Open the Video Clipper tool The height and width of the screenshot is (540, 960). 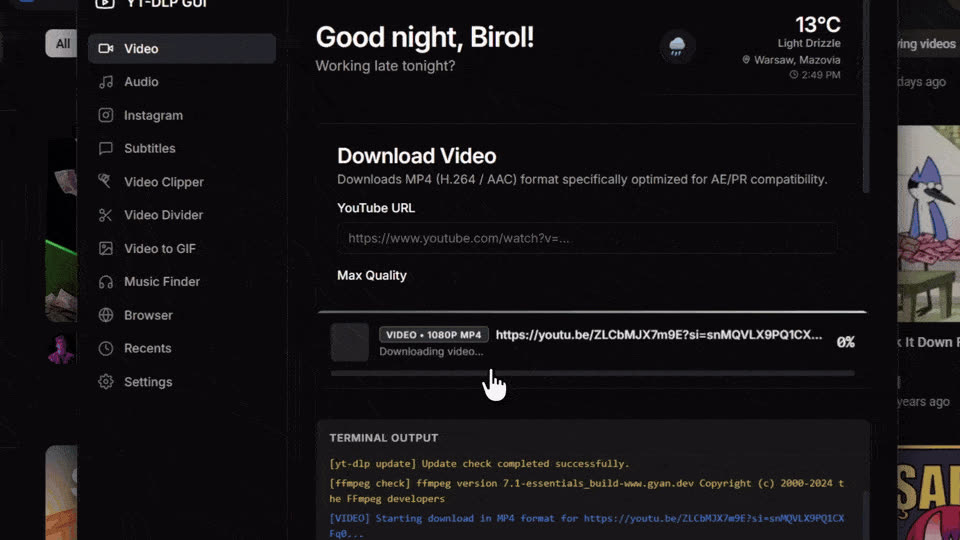[x=182, y=182]
